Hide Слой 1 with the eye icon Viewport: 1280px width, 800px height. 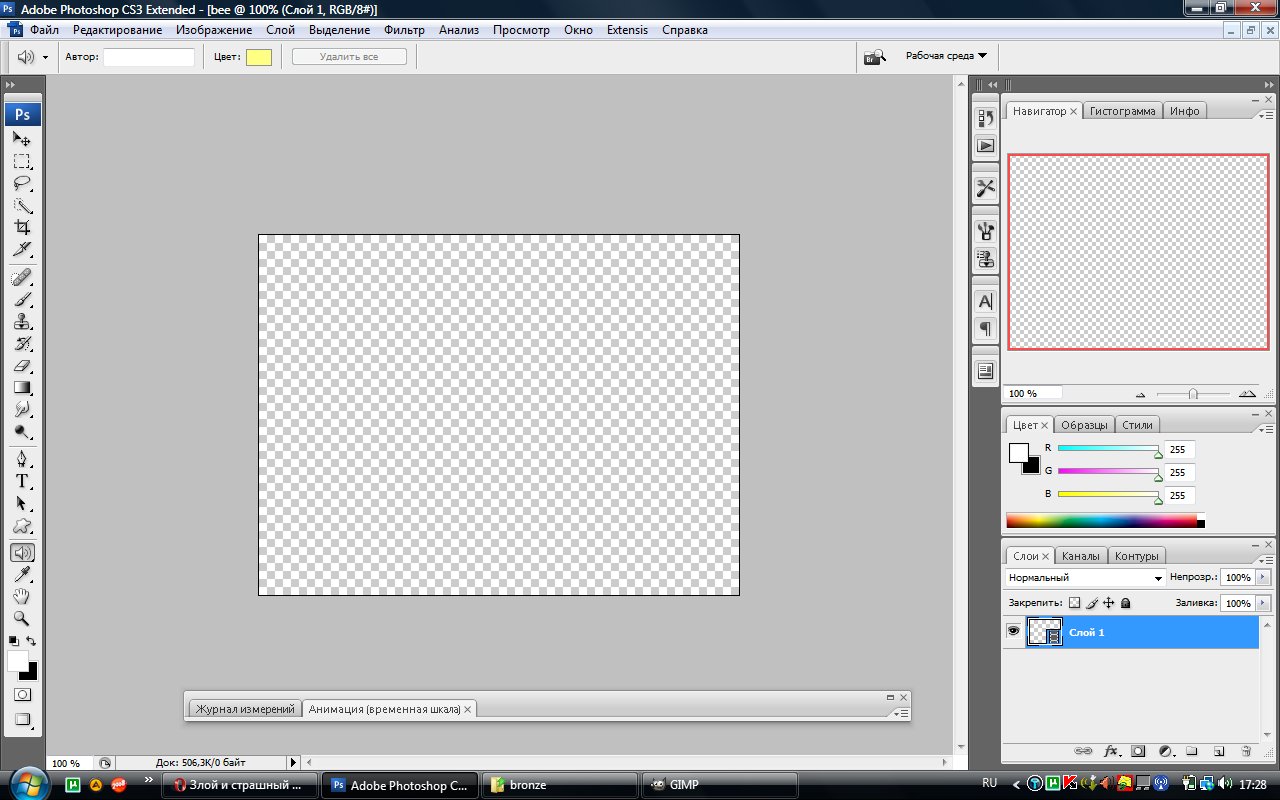coord(1013,631)
